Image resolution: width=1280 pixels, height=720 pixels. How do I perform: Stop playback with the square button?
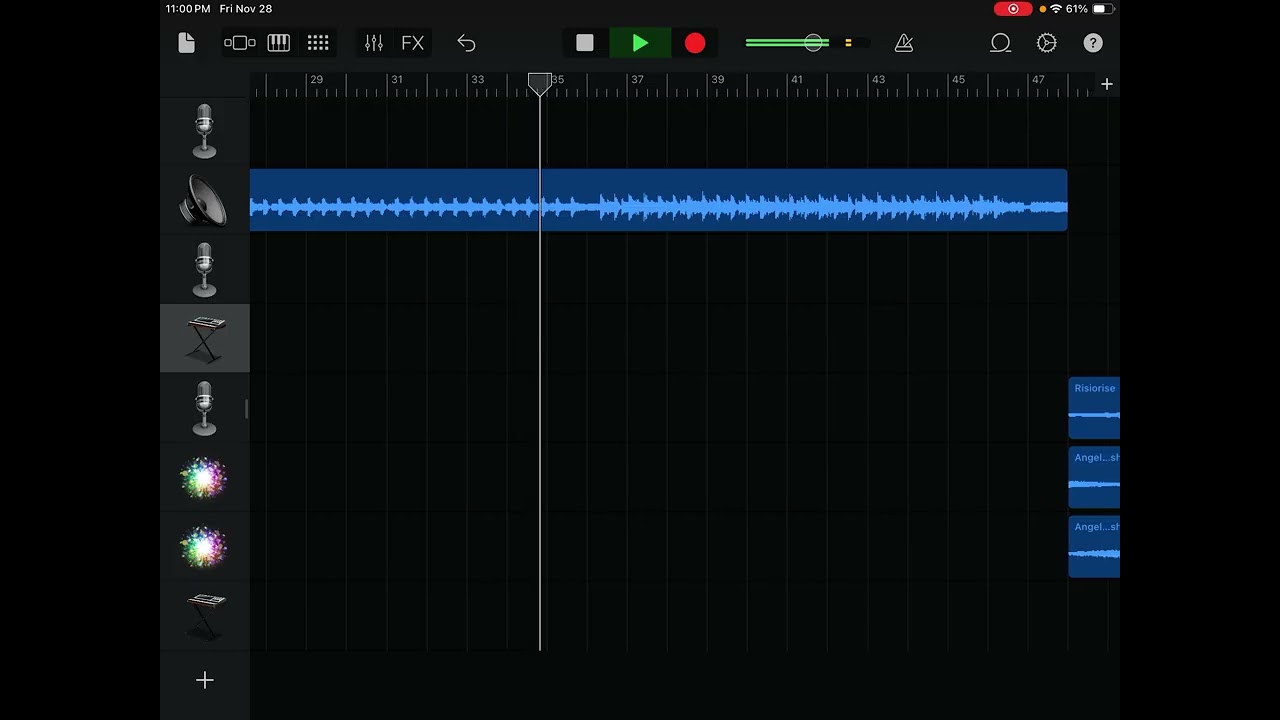pos(585,43)
